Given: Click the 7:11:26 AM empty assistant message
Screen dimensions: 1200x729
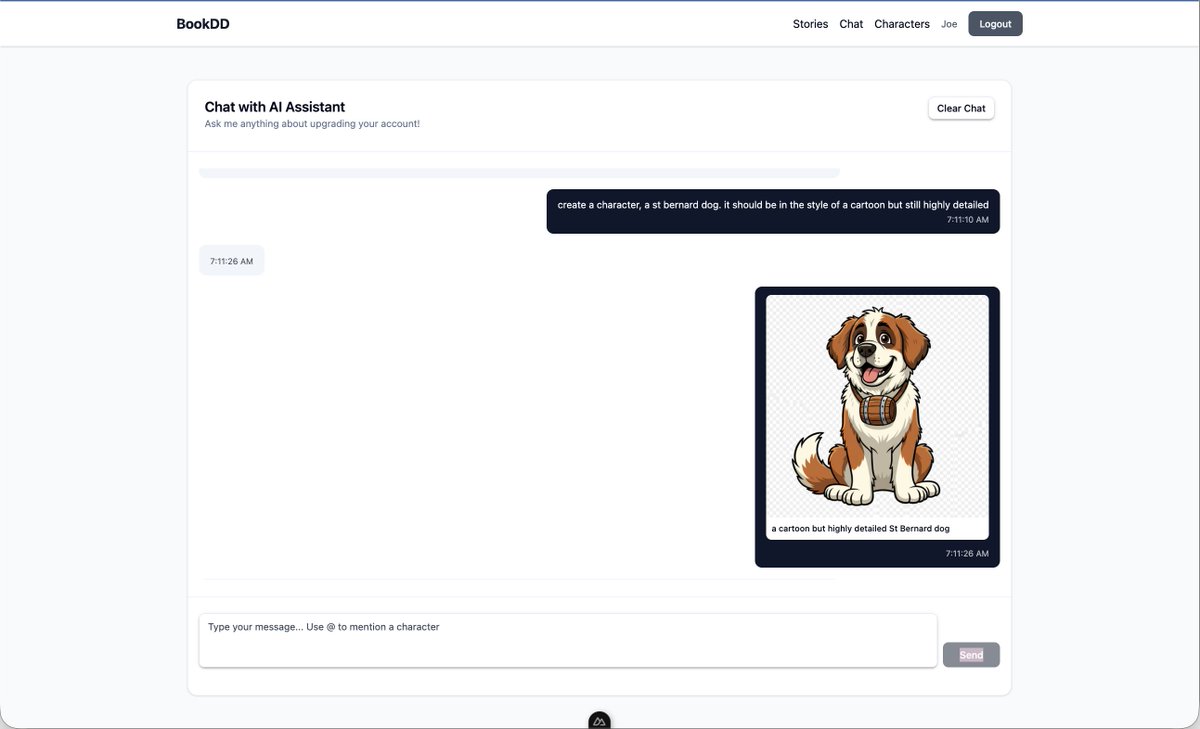Looking at the screenshot, I should pyautogui.click(x=232, y=260).
